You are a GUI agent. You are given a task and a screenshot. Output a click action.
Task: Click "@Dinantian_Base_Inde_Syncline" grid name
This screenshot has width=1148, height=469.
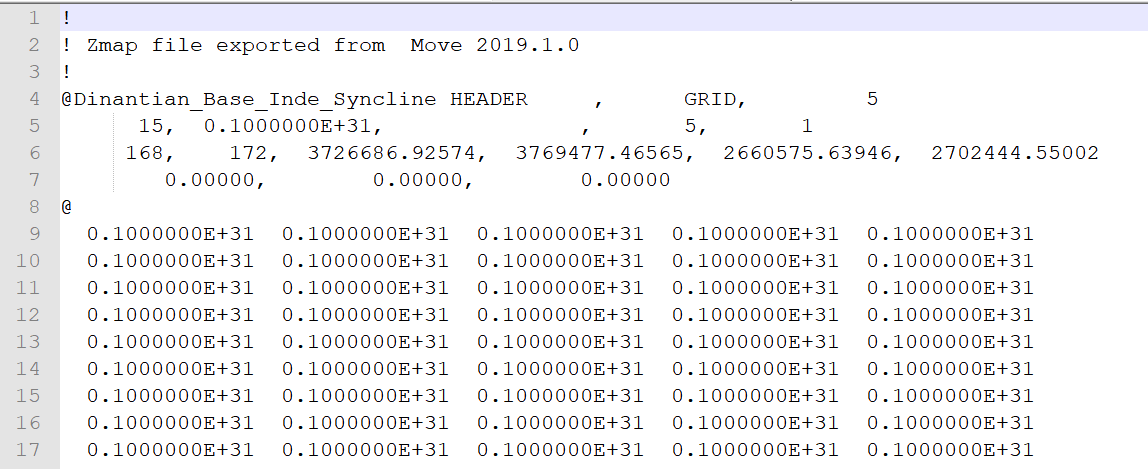[x=249, y=100]
